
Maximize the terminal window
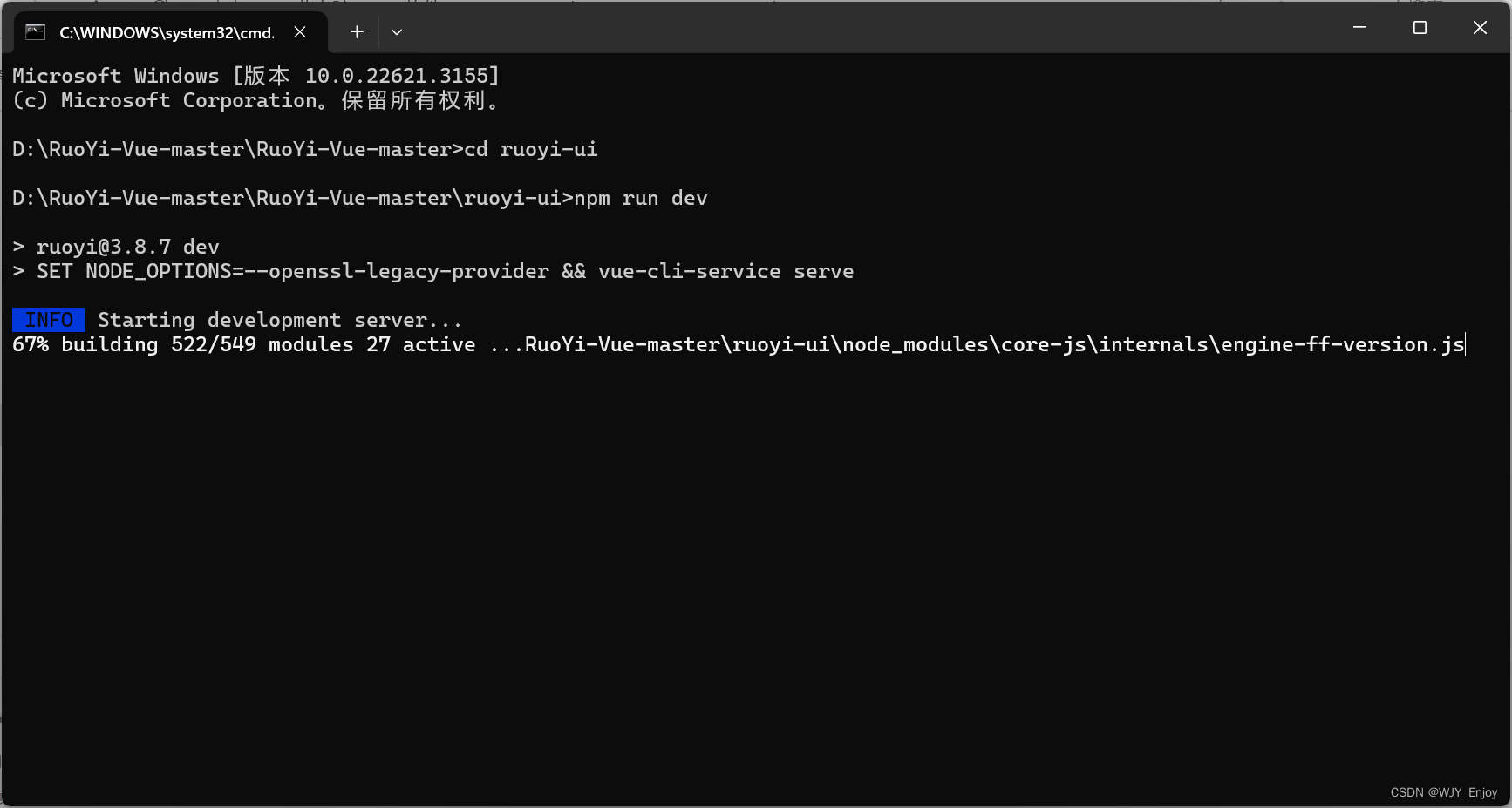click(1420, 28)
